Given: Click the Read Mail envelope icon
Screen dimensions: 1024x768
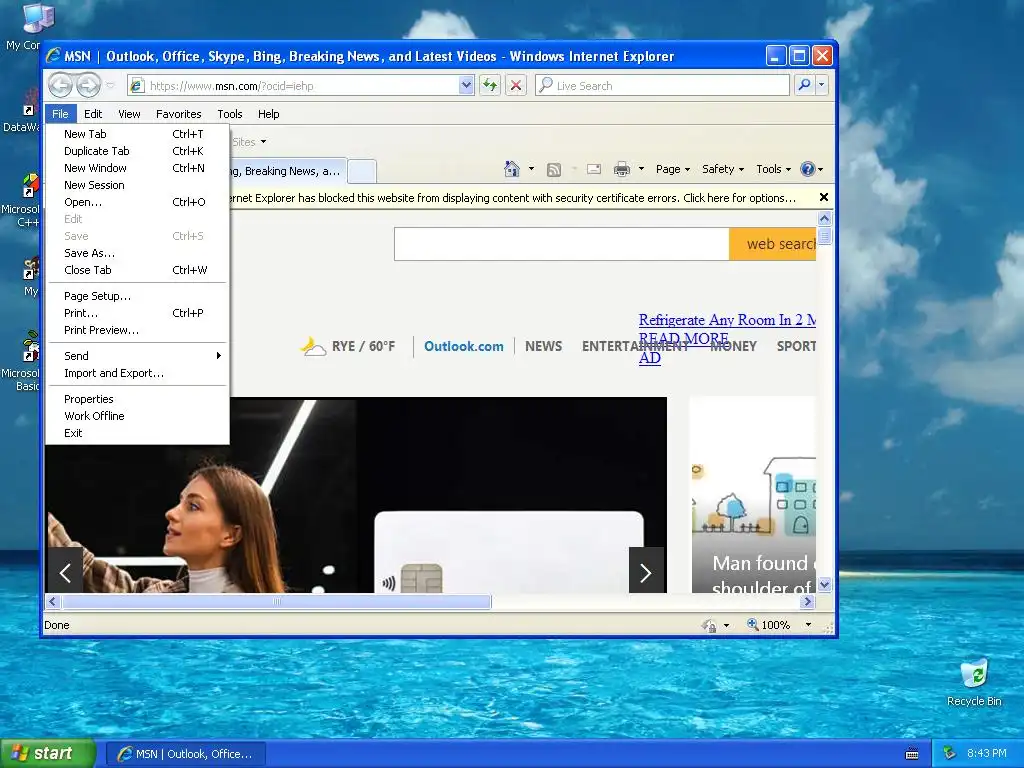Looking at the screenshot, I should [x=594, y=169].
